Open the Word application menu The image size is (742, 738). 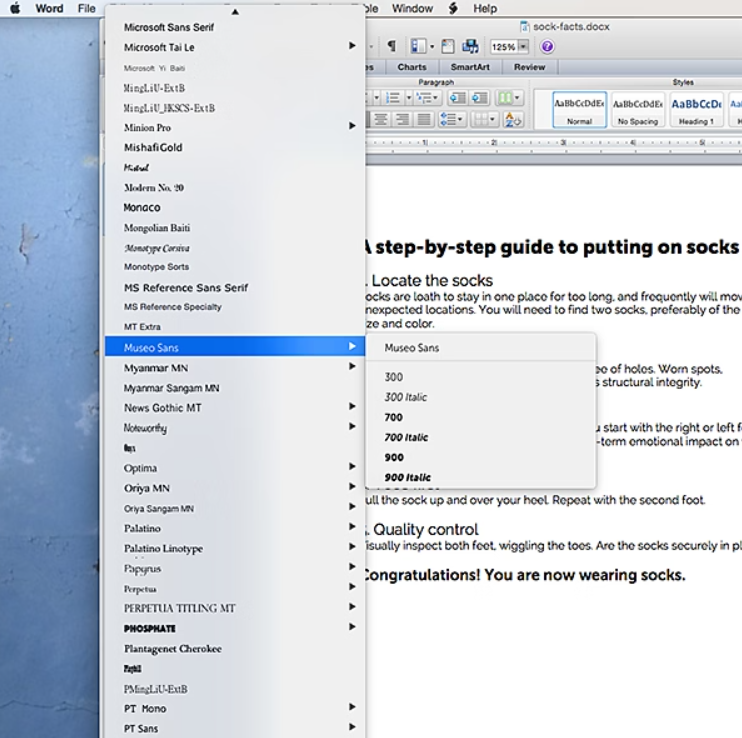[49, 8]
